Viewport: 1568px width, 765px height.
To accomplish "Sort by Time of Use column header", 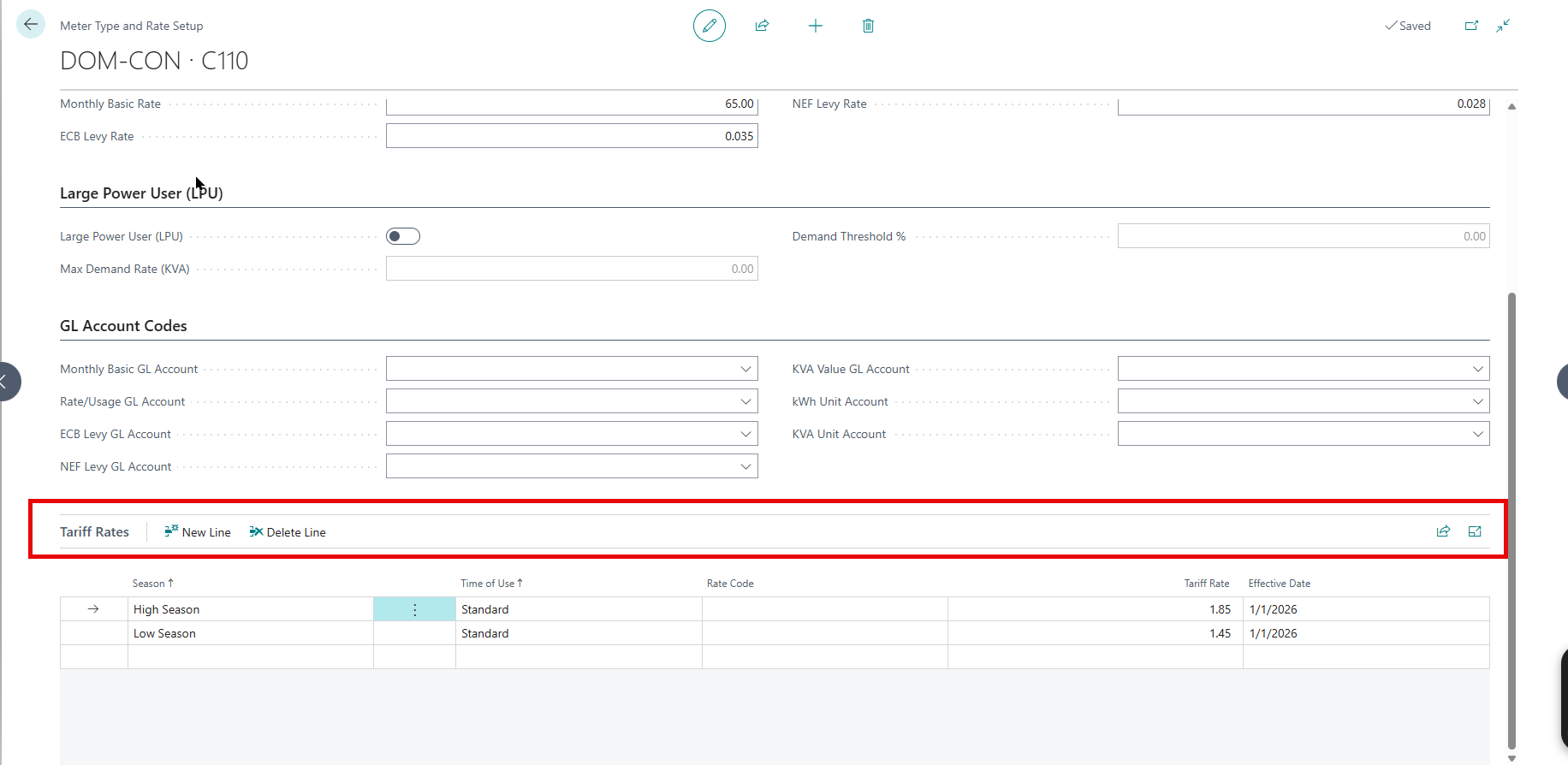I will 491,584.
